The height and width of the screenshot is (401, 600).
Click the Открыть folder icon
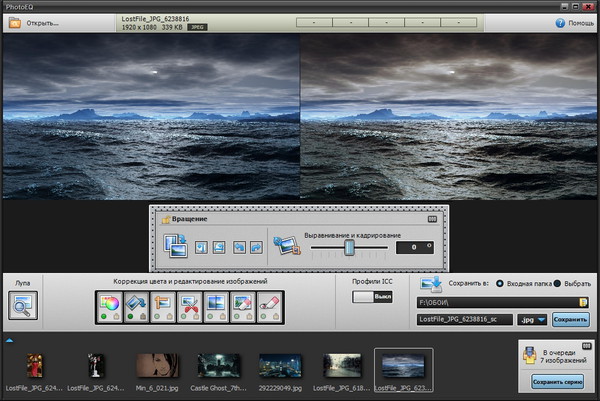point(15,23)
